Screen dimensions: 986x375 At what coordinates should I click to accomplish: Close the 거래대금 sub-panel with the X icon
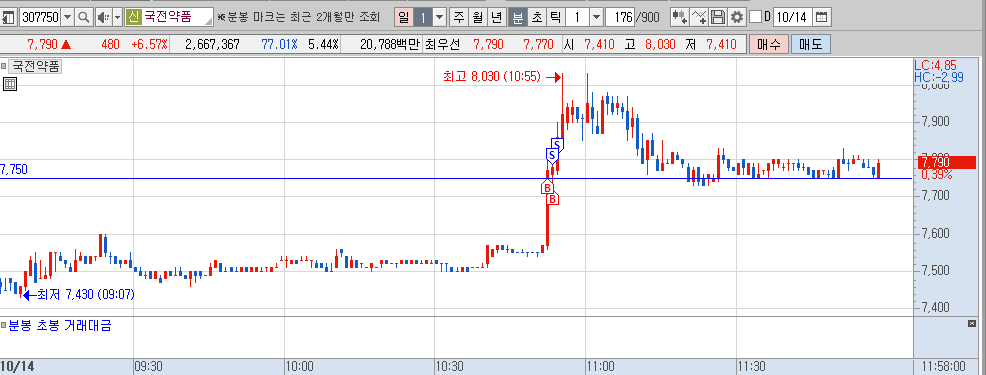[971, 323]
